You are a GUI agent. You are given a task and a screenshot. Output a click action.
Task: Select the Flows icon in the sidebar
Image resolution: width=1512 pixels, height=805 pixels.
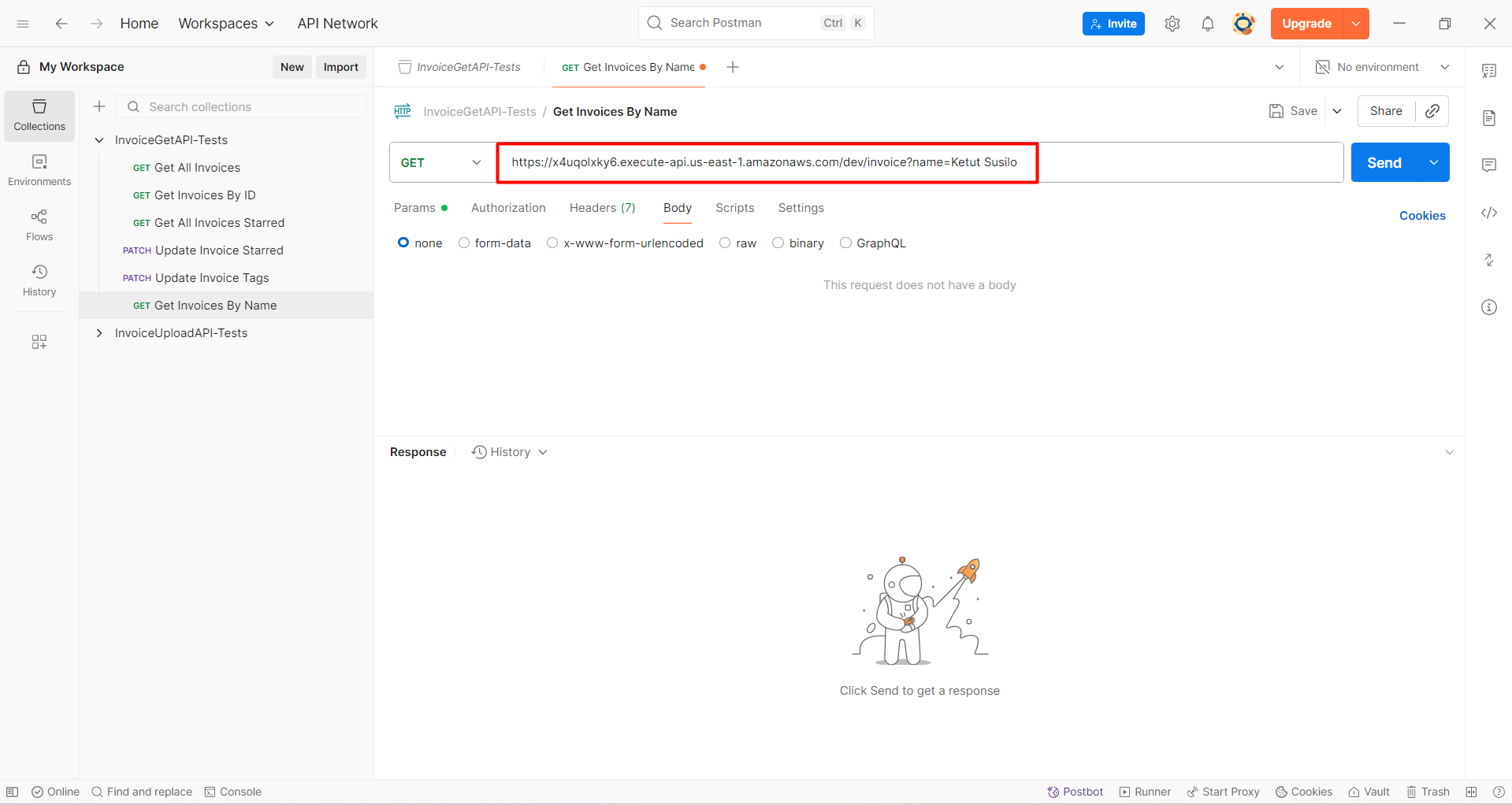pos(39,224)
